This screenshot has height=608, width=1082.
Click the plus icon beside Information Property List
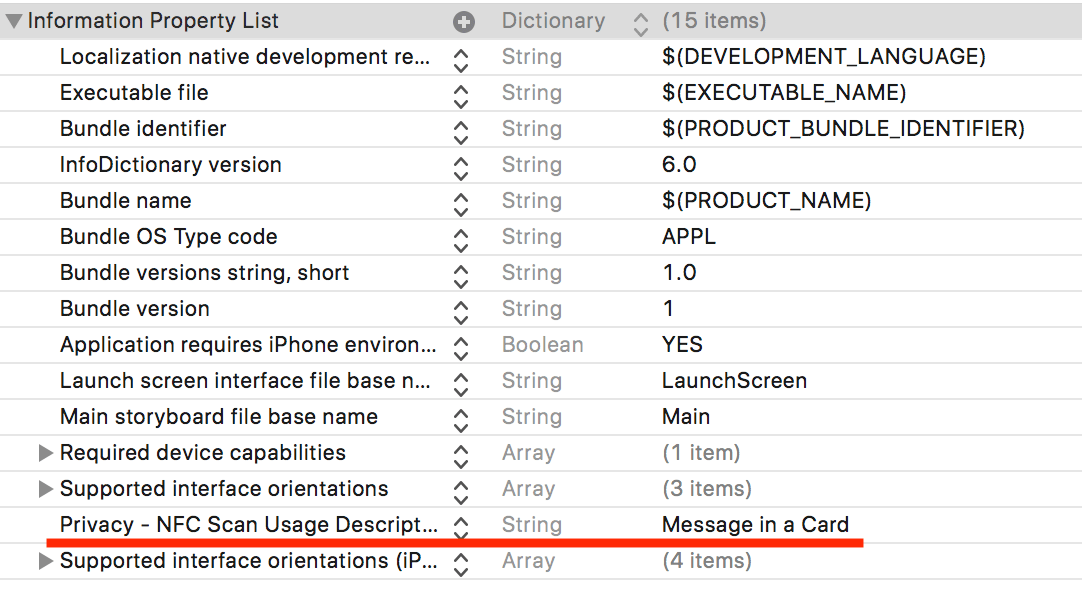(463, 21)
